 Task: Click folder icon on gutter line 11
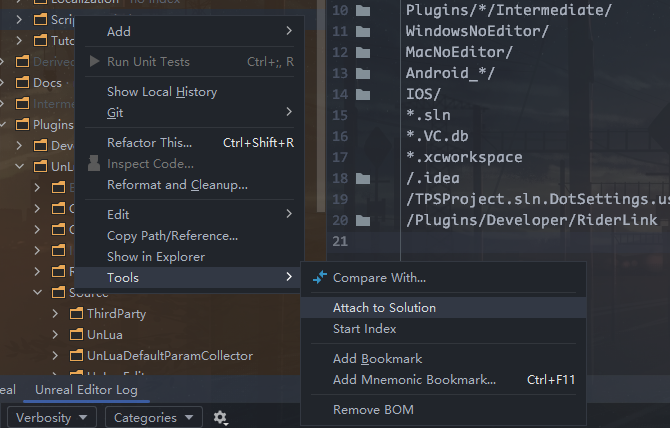(x=363, y=31)
